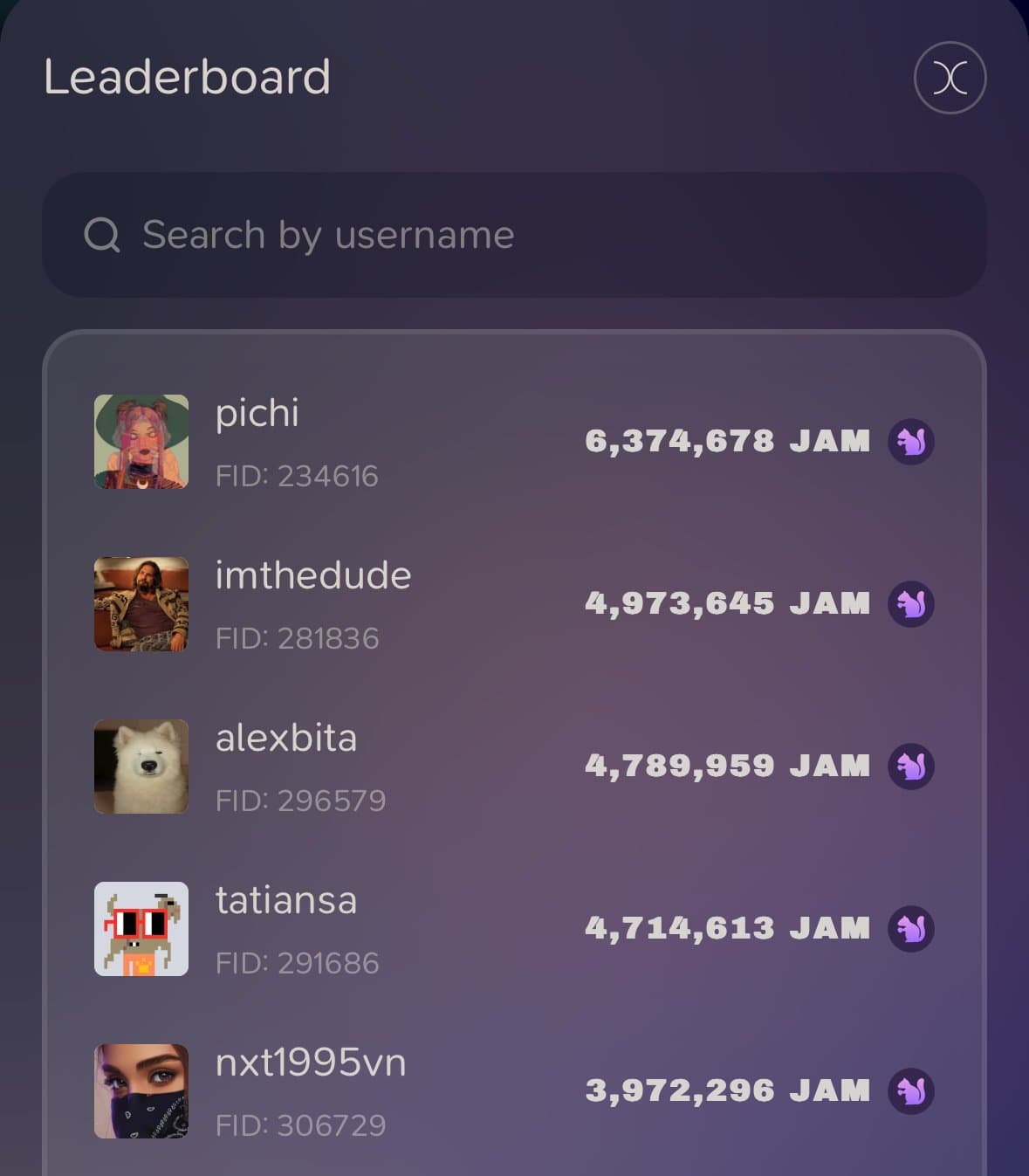This screenshot has width=1029, height=1176.
Task: Click pichi's 6,374,678 JAM score
Action: 728,442
